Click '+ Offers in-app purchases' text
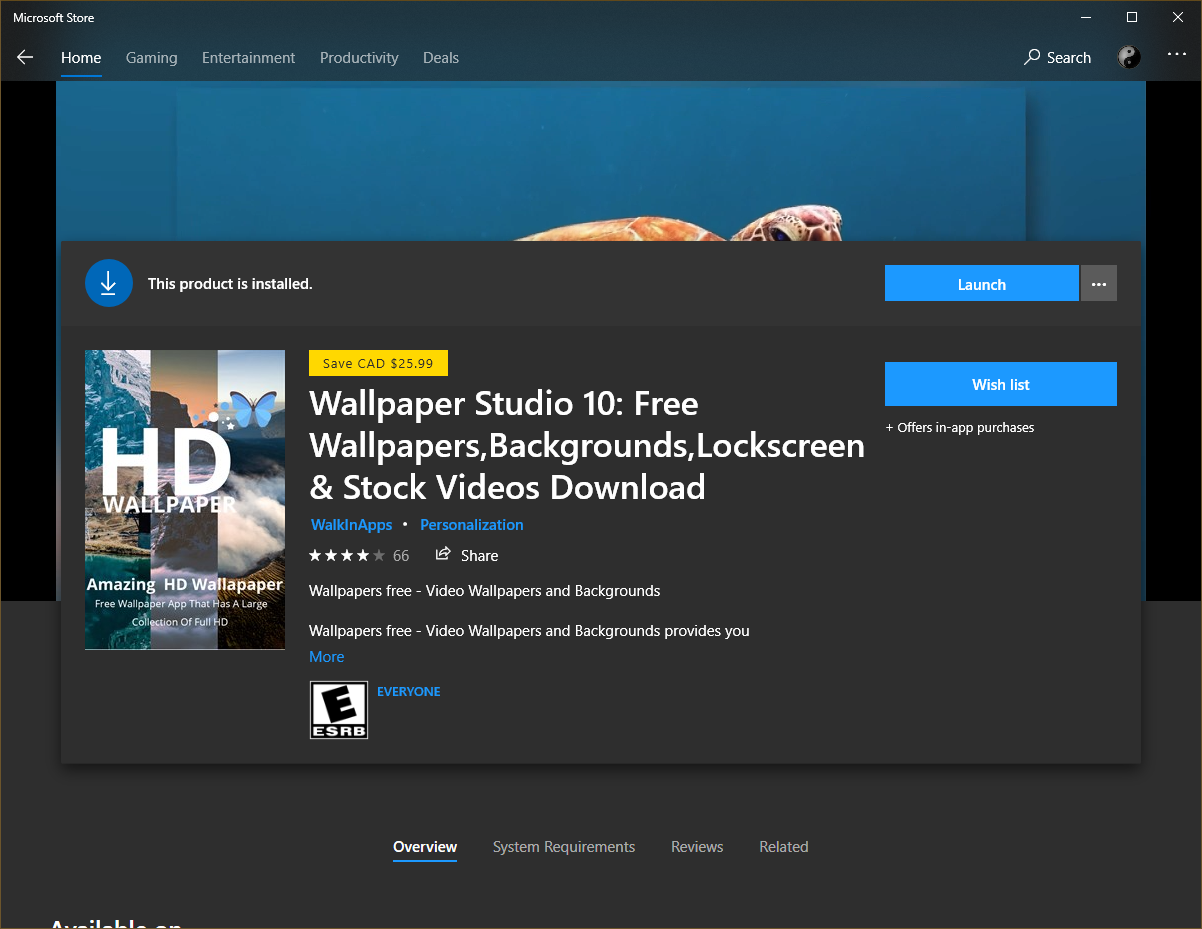Viewport: 1202px width, 929px height. pyautogui.click(x=960, y=427)
